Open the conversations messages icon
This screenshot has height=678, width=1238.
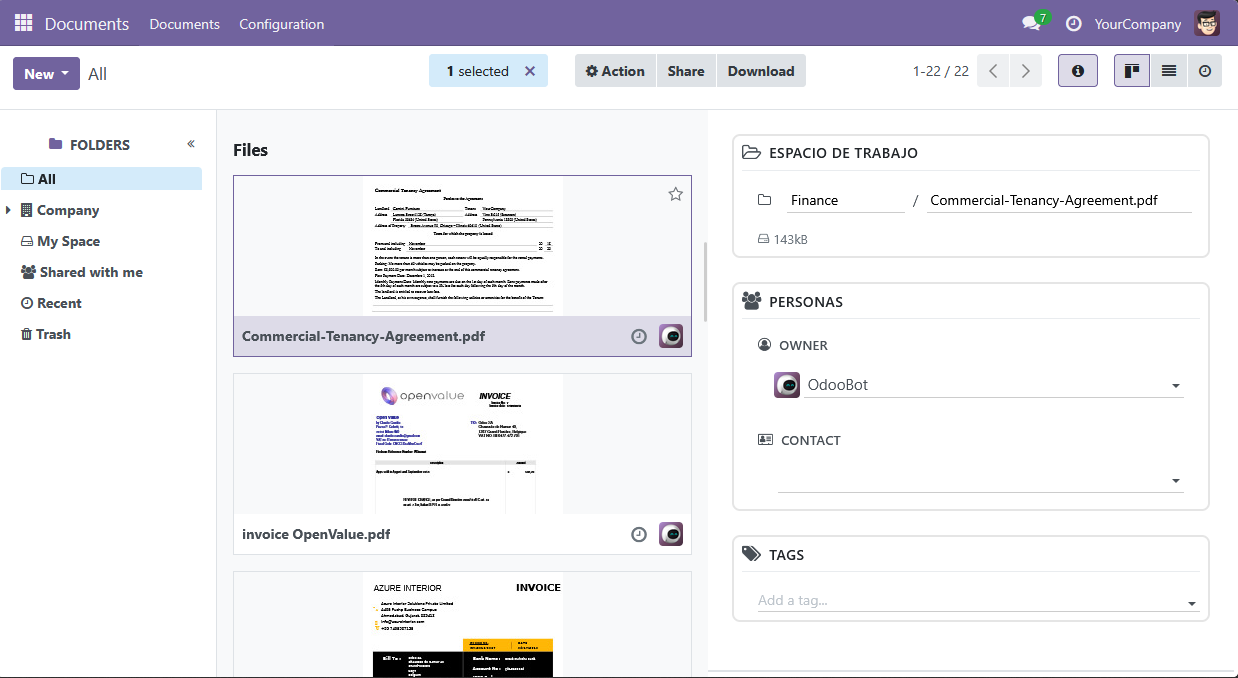click(1031, 23)
